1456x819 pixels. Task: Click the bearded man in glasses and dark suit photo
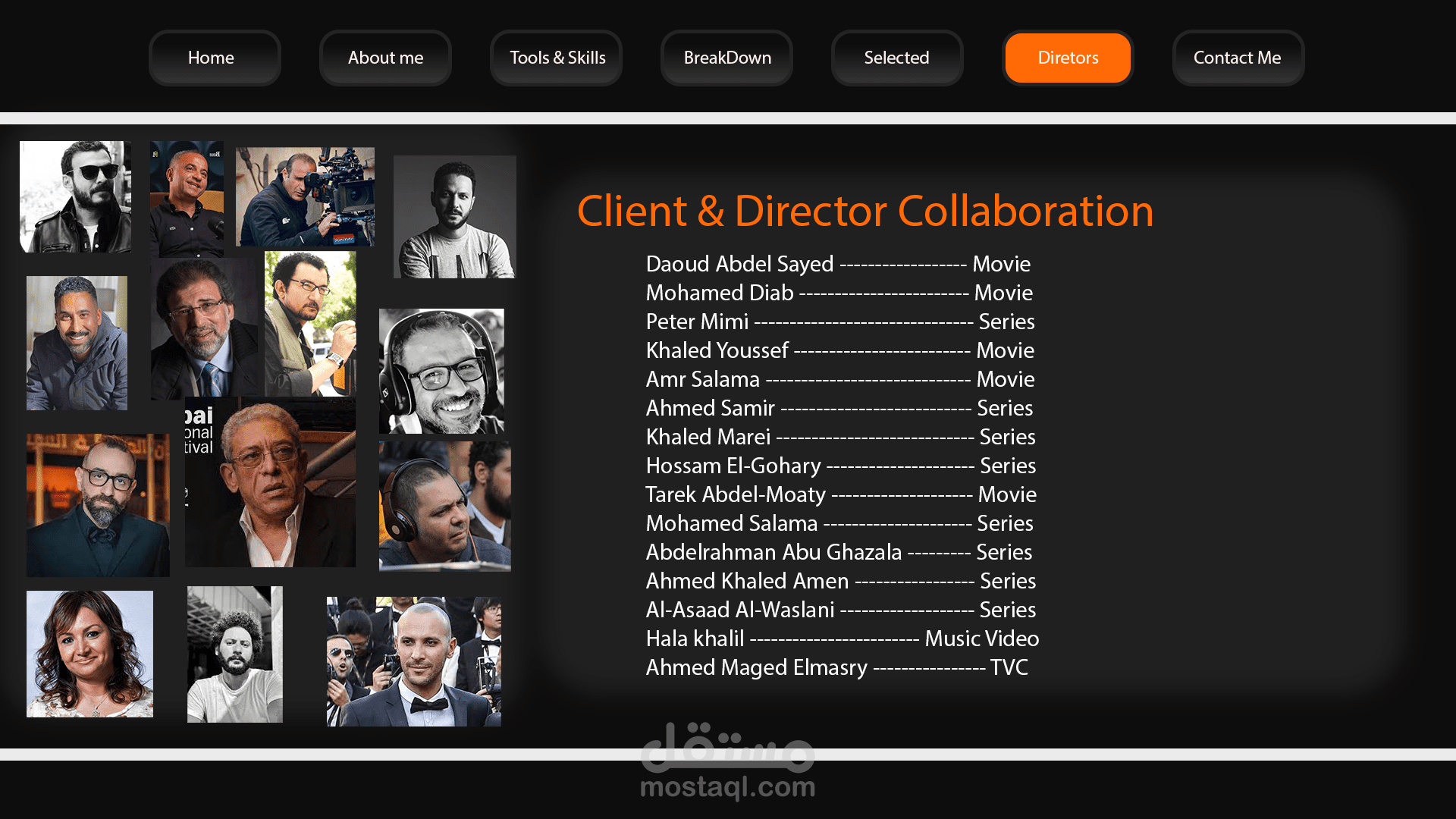coord(98,505)
